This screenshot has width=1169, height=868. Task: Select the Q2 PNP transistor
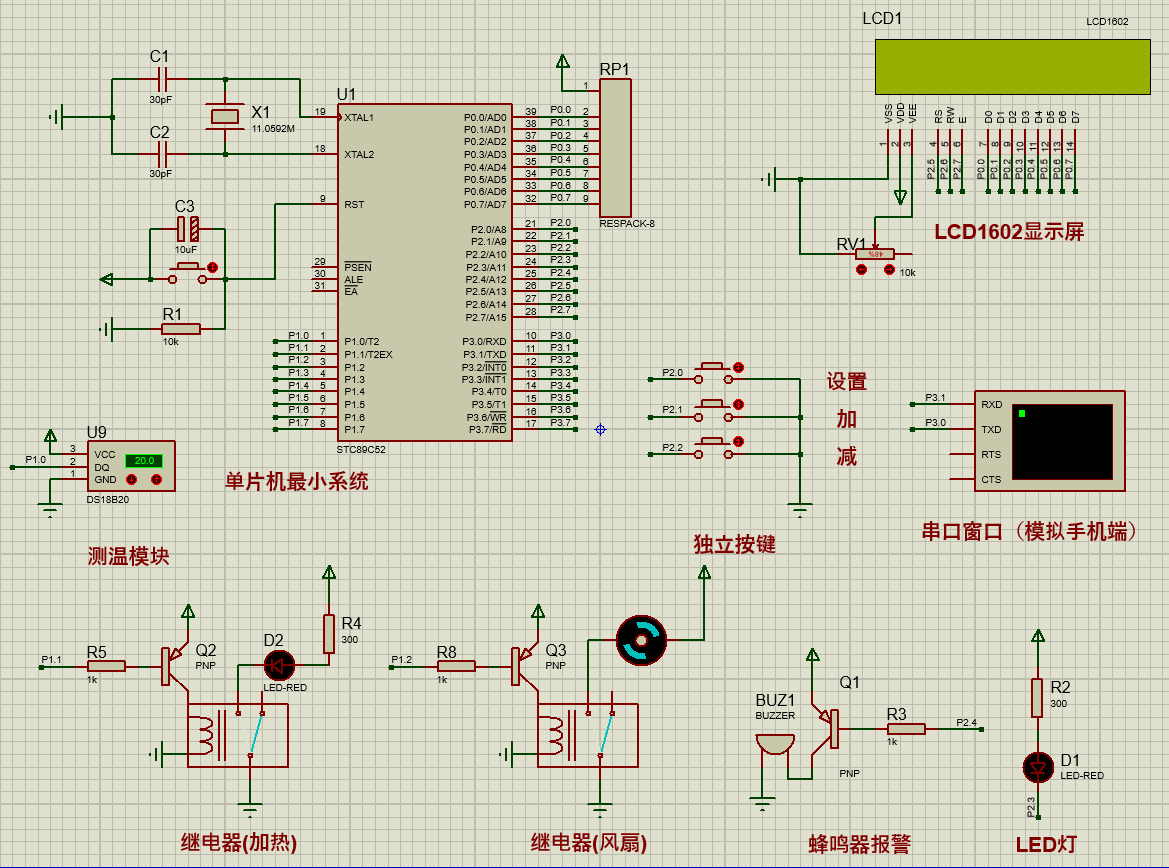click(172, 664)
